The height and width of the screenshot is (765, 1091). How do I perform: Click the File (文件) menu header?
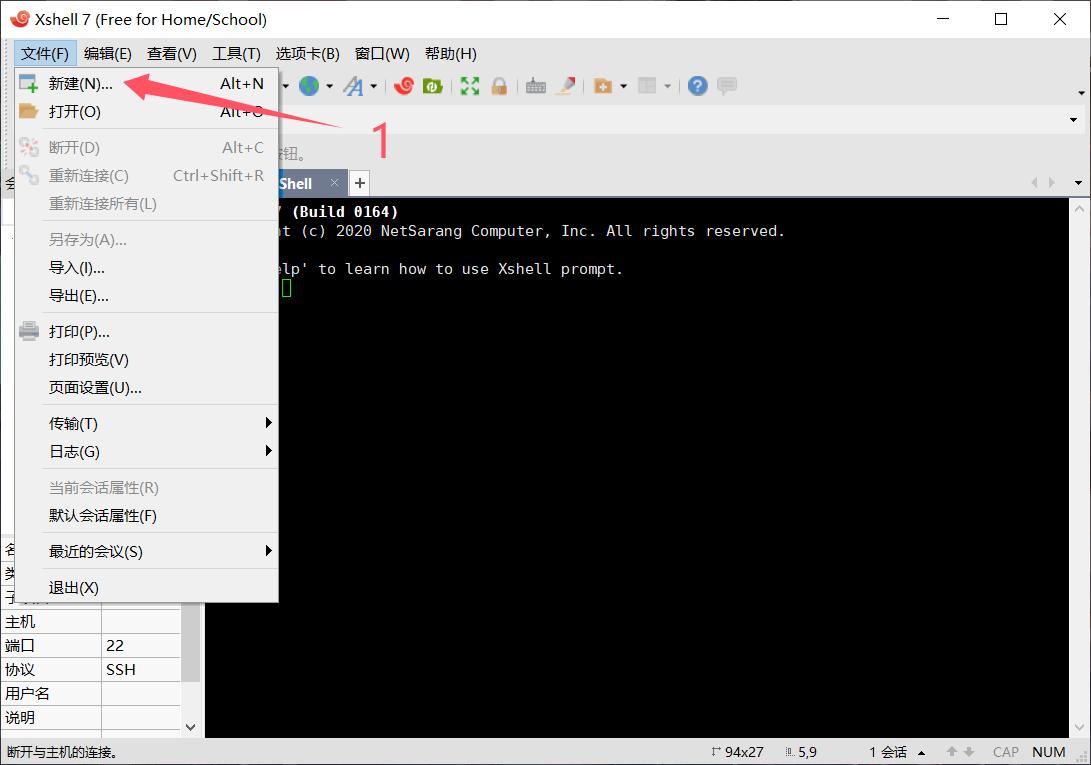45,54
